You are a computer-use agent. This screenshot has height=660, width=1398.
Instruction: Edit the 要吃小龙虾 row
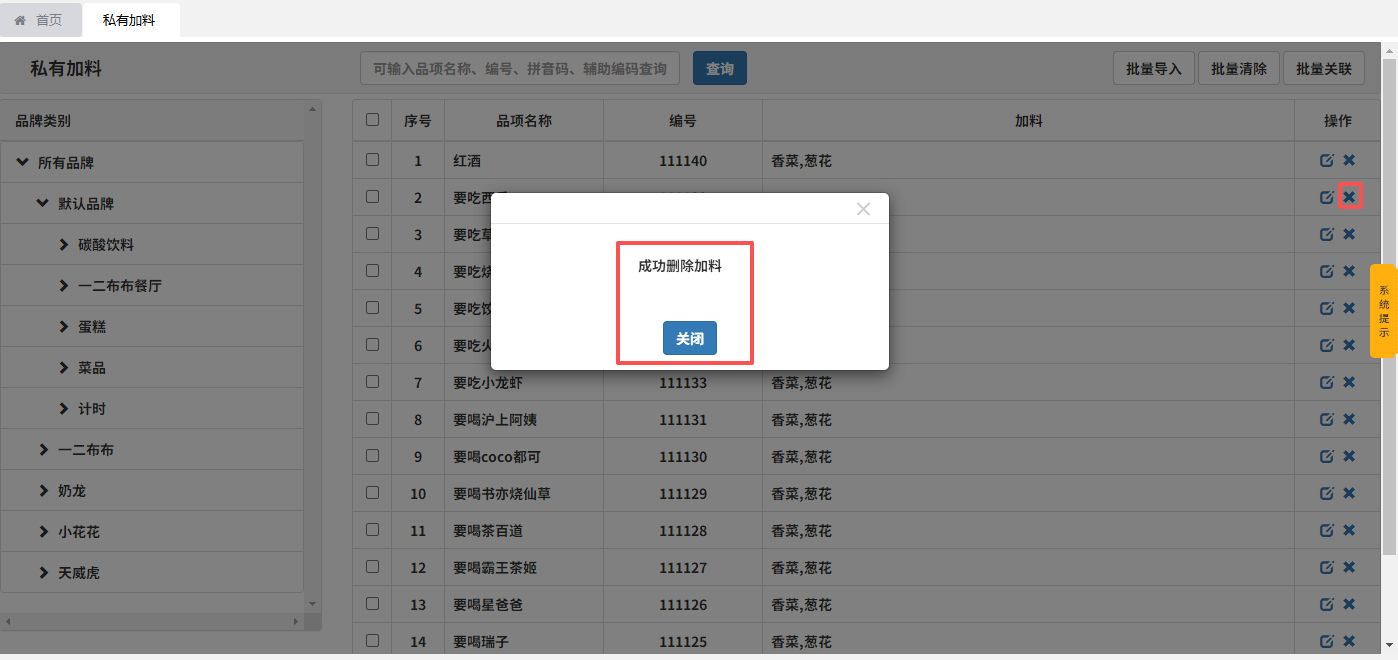point(1327,382)
